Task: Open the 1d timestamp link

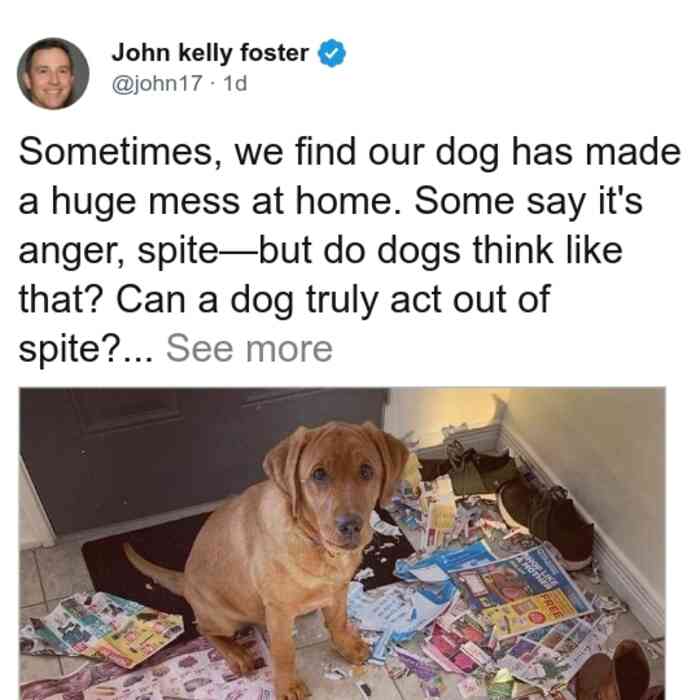Action: pyautogui.click(x=235, y=84)
